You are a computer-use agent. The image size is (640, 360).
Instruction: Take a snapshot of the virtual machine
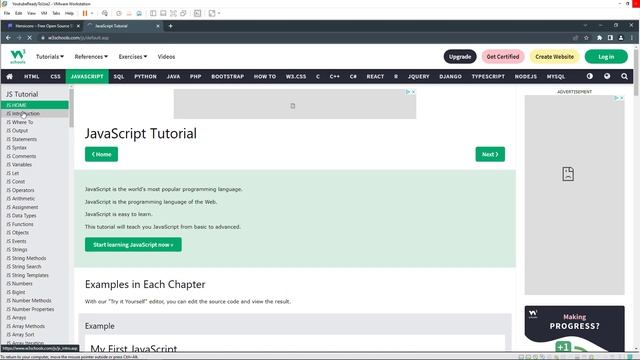click(x=119, y=13)
